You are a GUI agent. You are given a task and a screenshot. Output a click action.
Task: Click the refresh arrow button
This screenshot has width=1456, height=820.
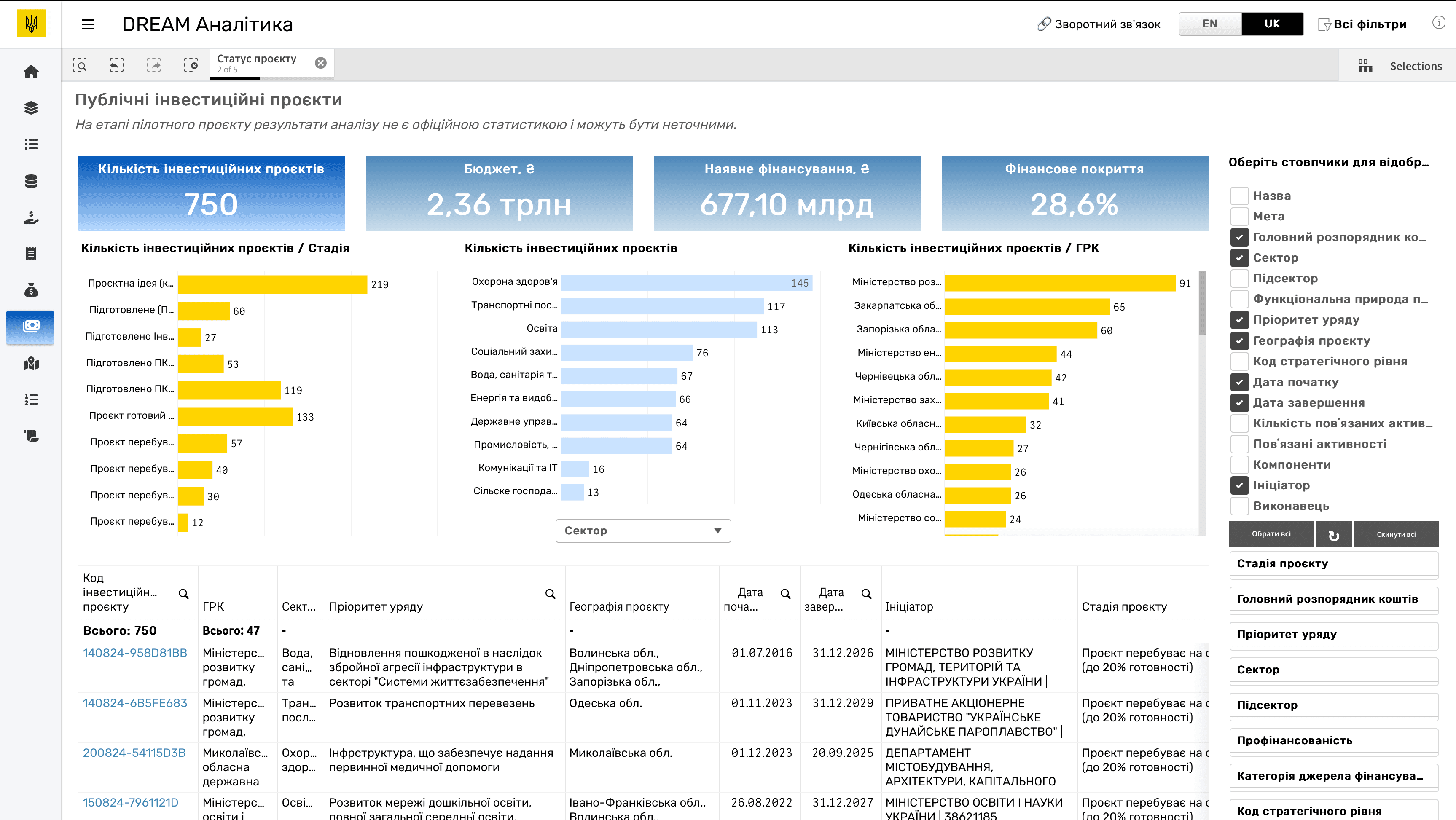pyautogui.click(x=1333, y=534)
